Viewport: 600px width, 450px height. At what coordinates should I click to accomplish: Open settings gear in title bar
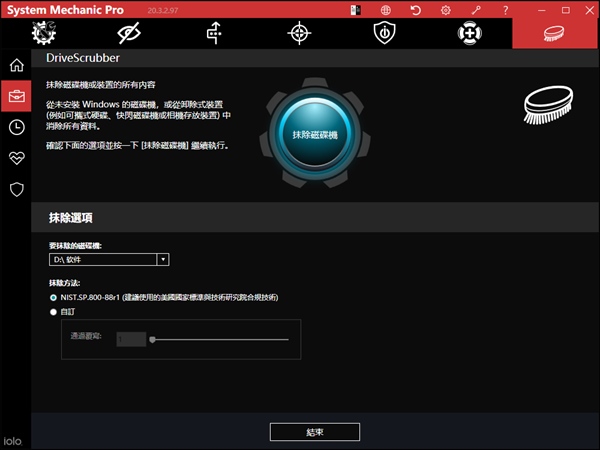446,10
